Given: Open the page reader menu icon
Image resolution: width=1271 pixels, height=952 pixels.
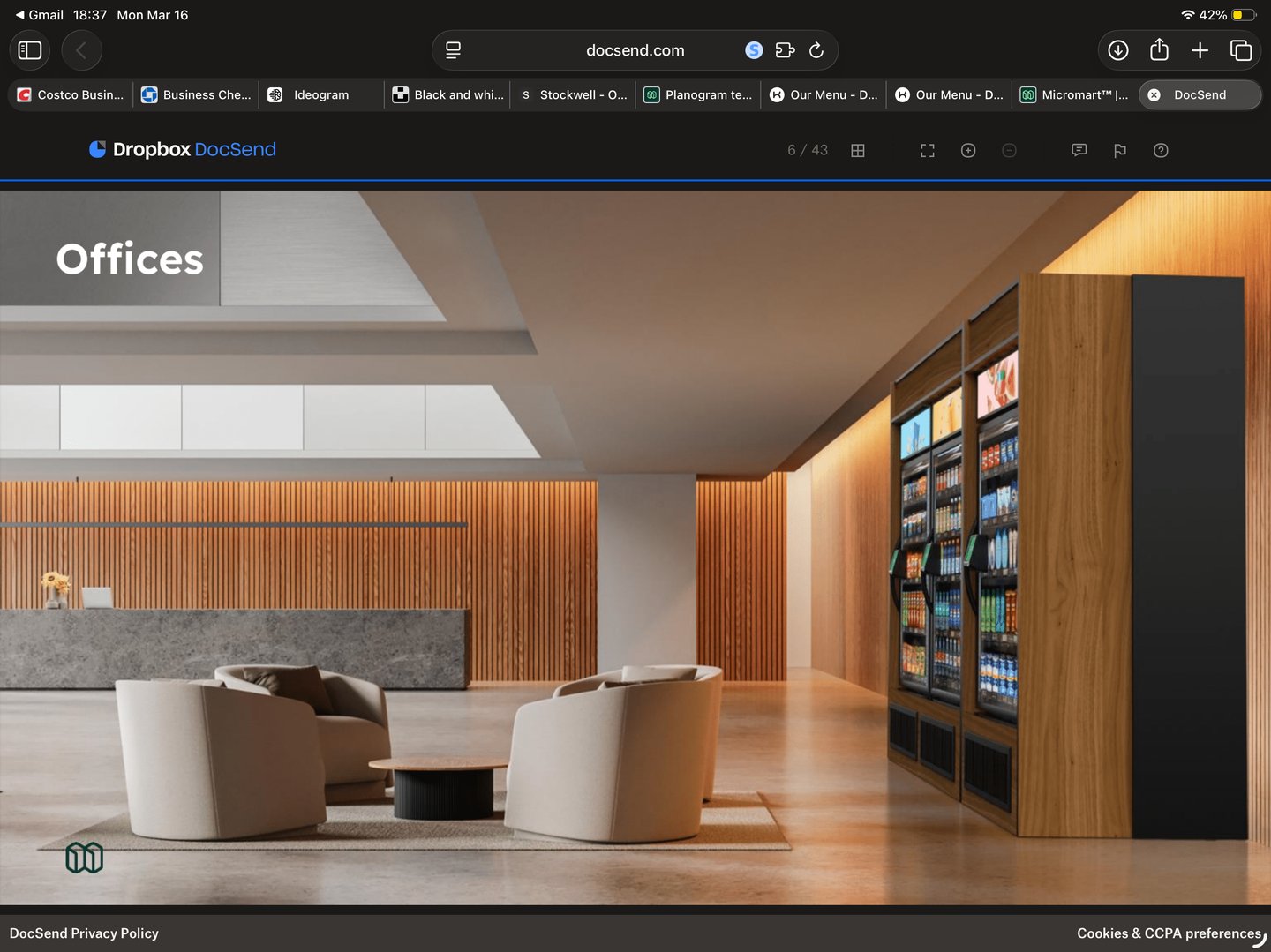Looking at the screenshot, I should (x=453, y=50).
